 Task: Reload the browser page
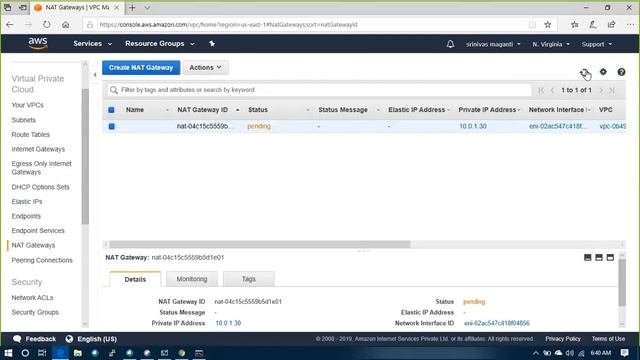(47, 24)
